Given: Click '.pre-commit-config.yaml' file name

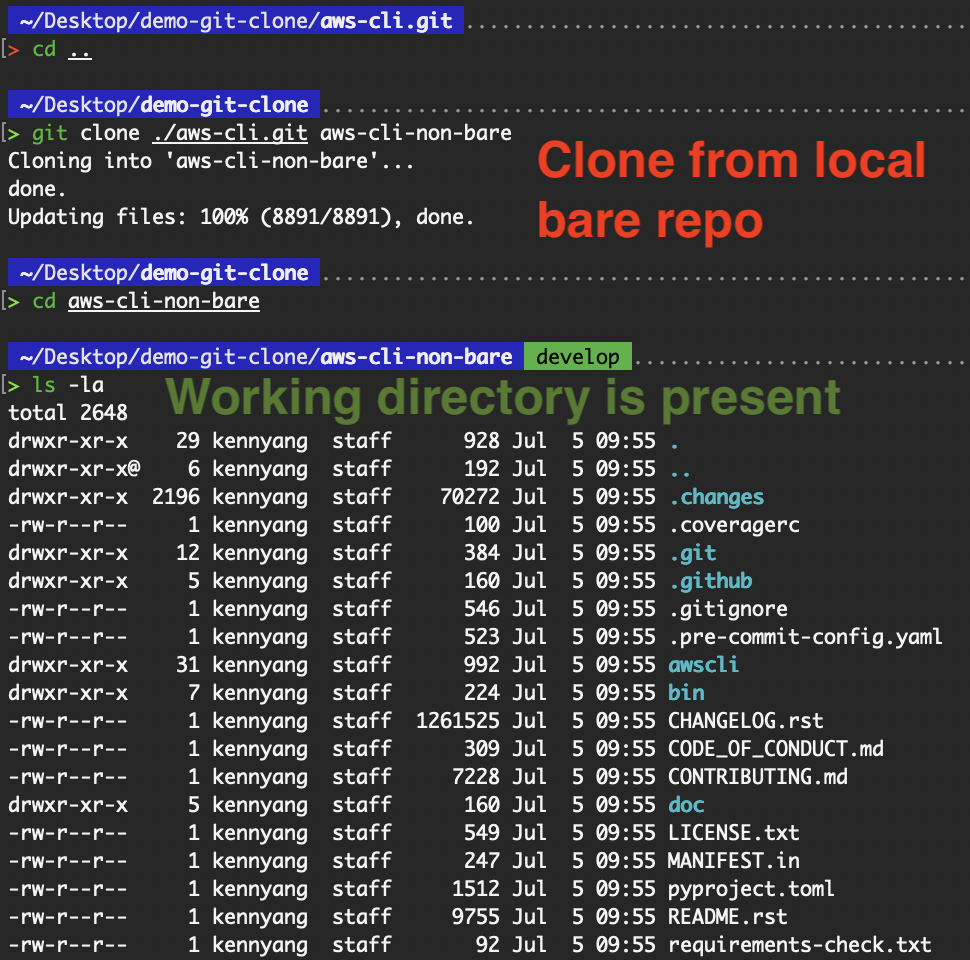Looking at the screenshot, I should [806, 637].
